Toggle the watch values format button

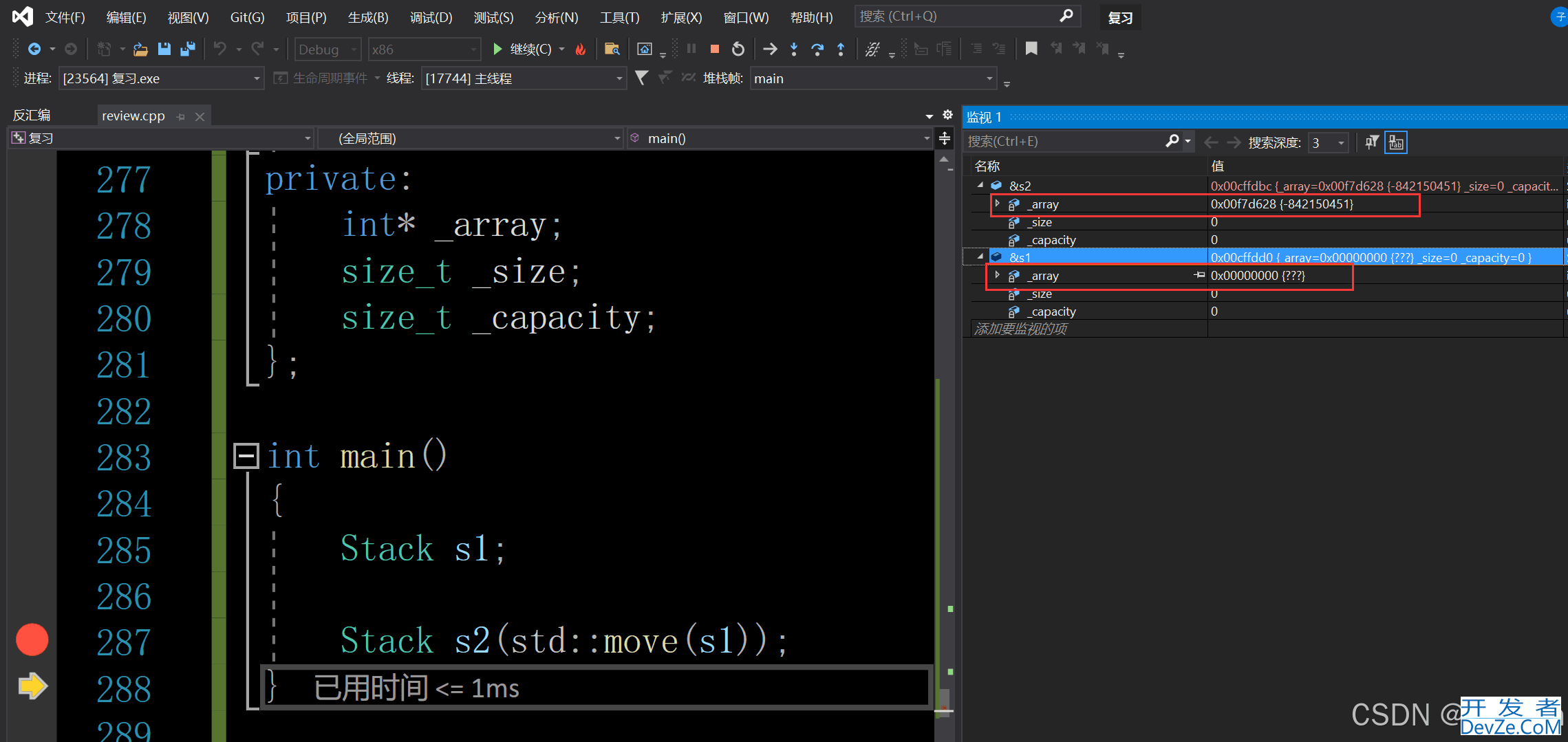click(x=1396, y=142)
